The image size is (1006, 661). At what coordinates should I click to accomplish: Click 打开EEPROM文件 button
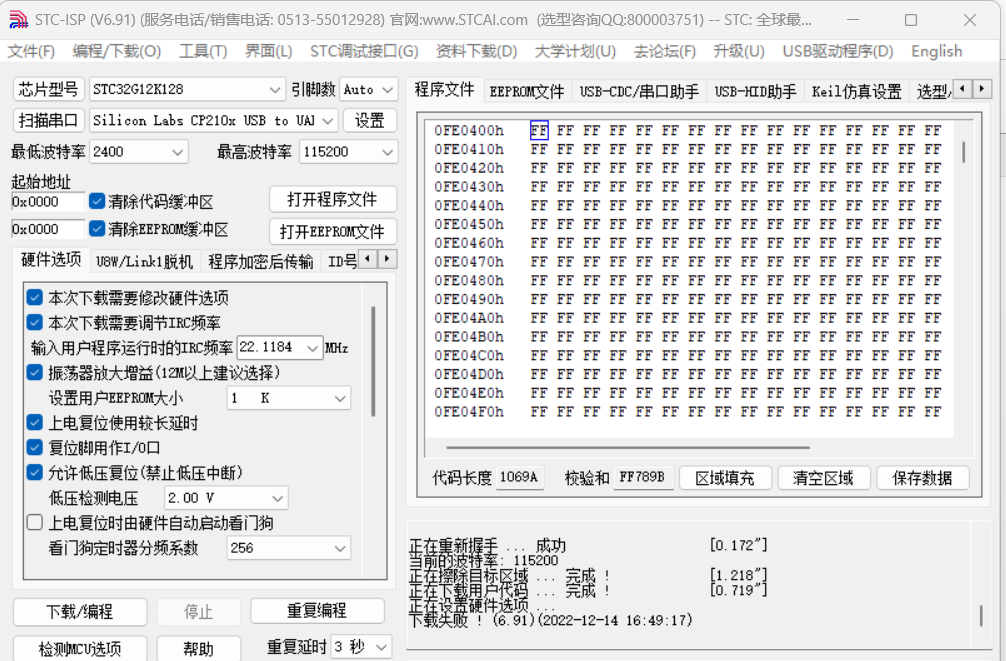[332, 231]
